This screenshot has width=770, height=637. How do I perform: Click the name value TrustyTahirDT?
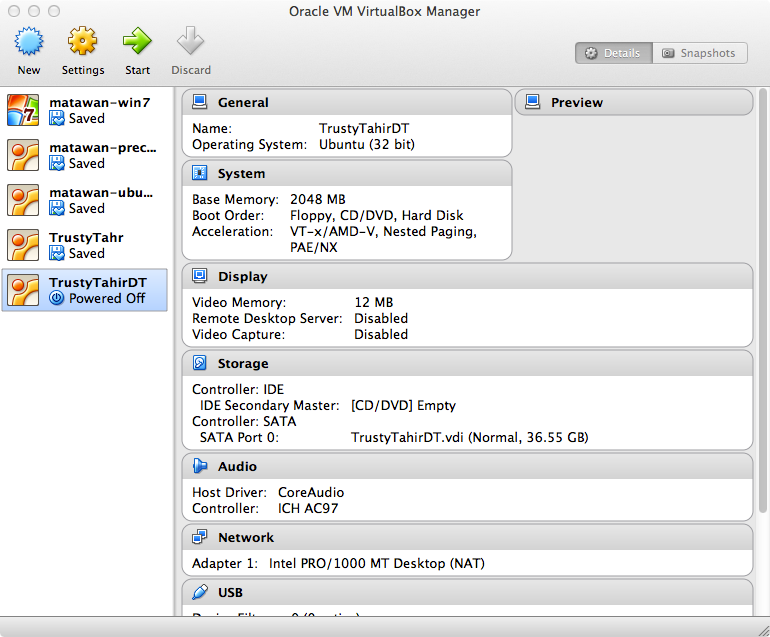(x=364, y=128)
